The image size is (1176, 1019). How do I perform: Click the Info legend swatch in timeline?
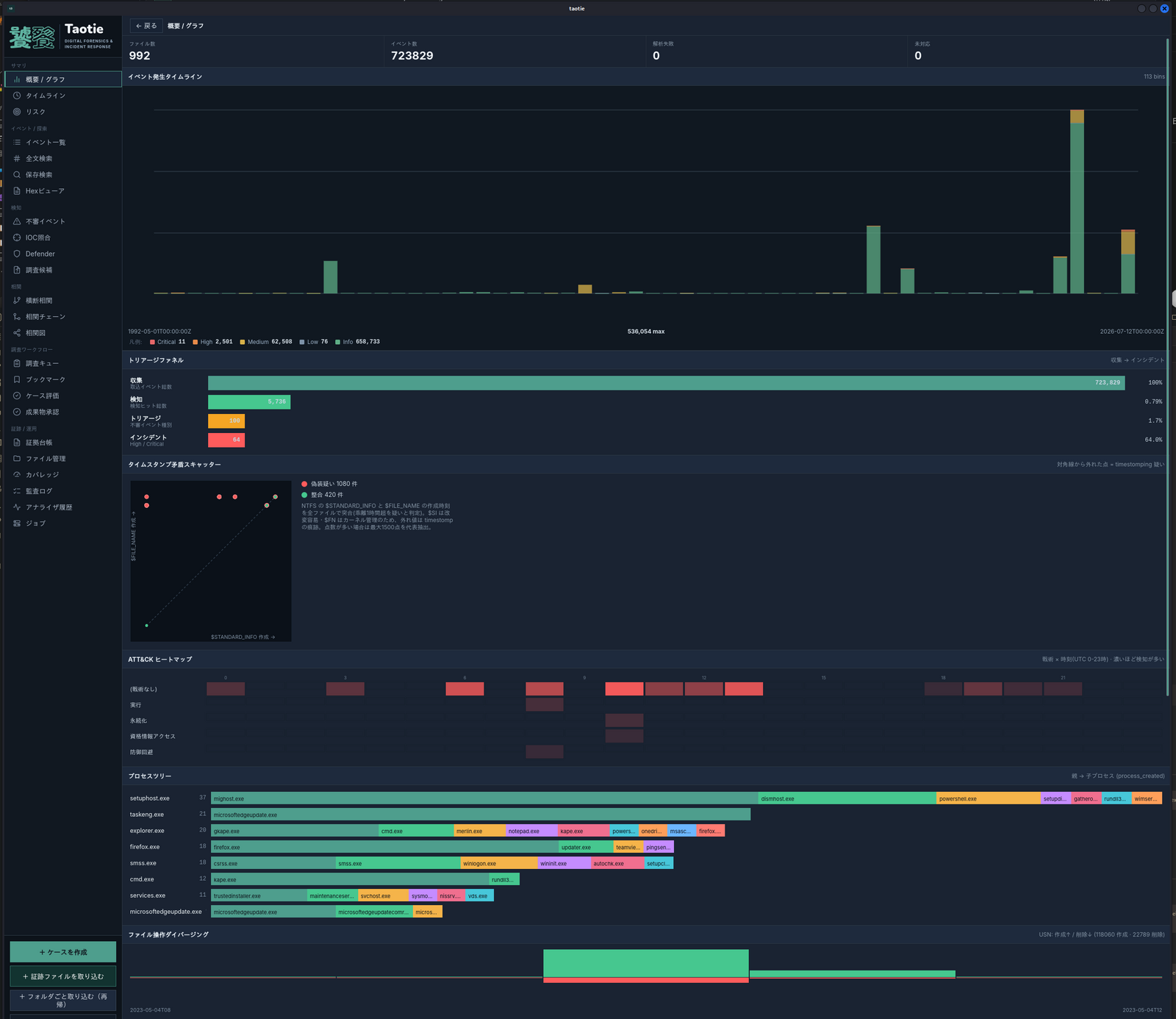[x=337, y=342]
